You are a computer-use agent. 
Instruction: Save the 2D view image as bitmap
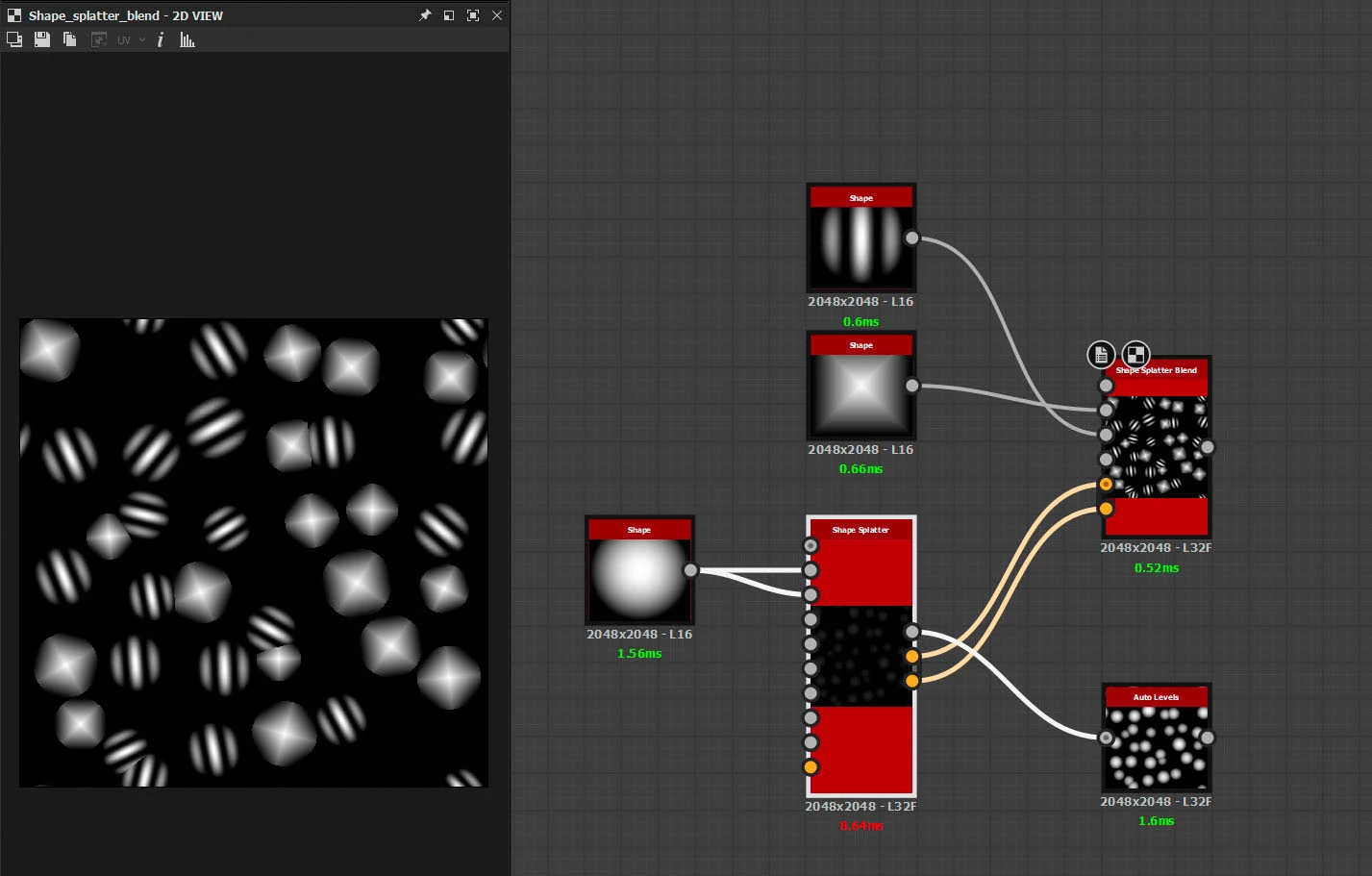click(x=42, y=39)
